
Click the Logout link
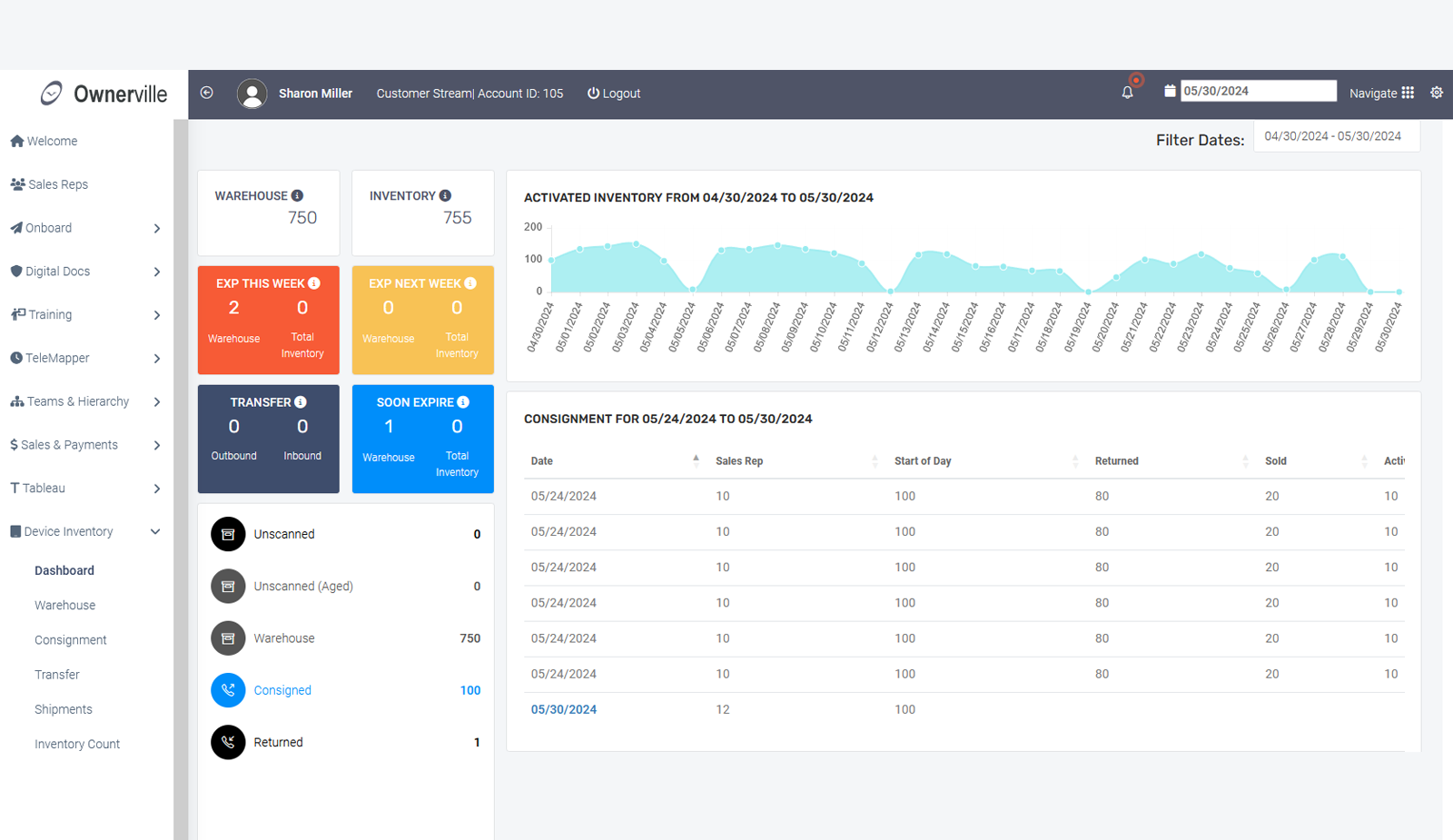(x=614, y=94)
